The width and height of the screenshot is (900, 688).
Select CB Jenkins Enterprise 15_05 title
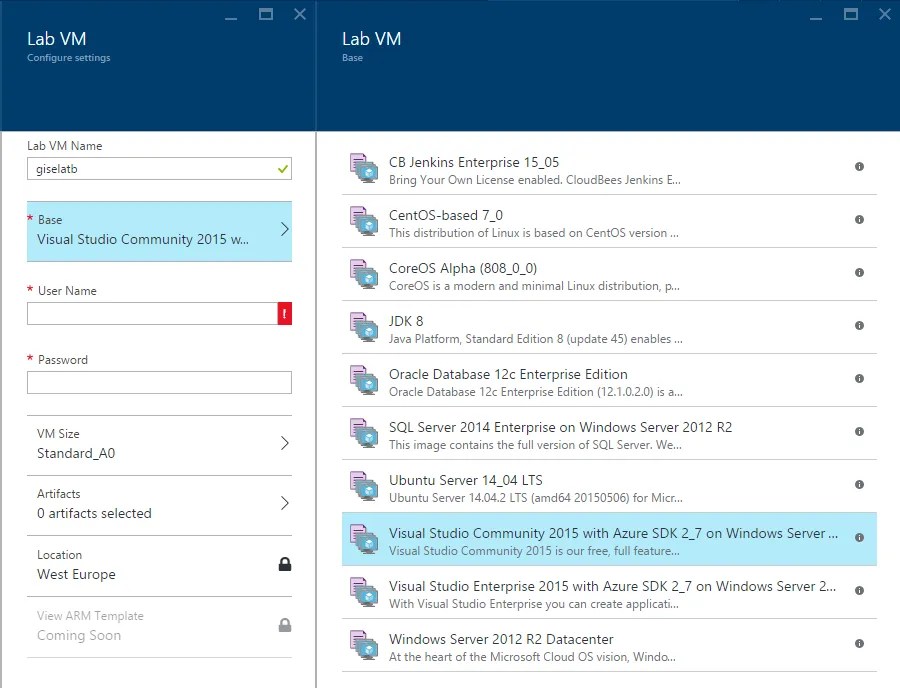click(x=474, y=162)
